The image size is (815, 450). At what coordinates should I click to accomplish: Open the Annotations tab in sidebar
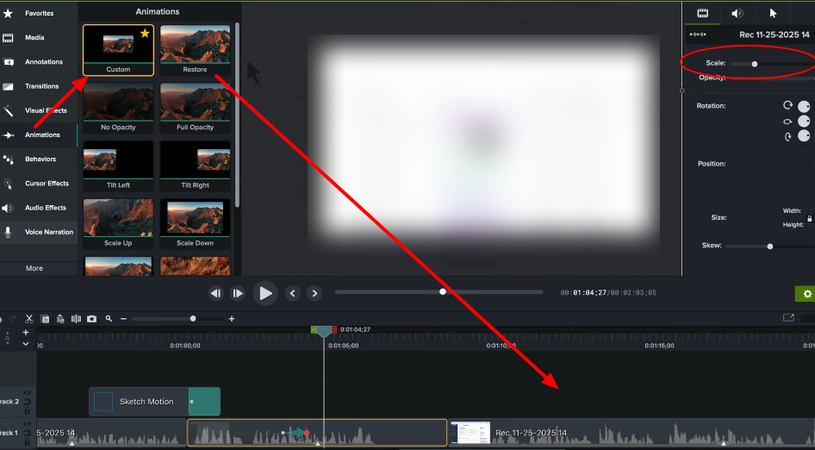coord(38,62)
